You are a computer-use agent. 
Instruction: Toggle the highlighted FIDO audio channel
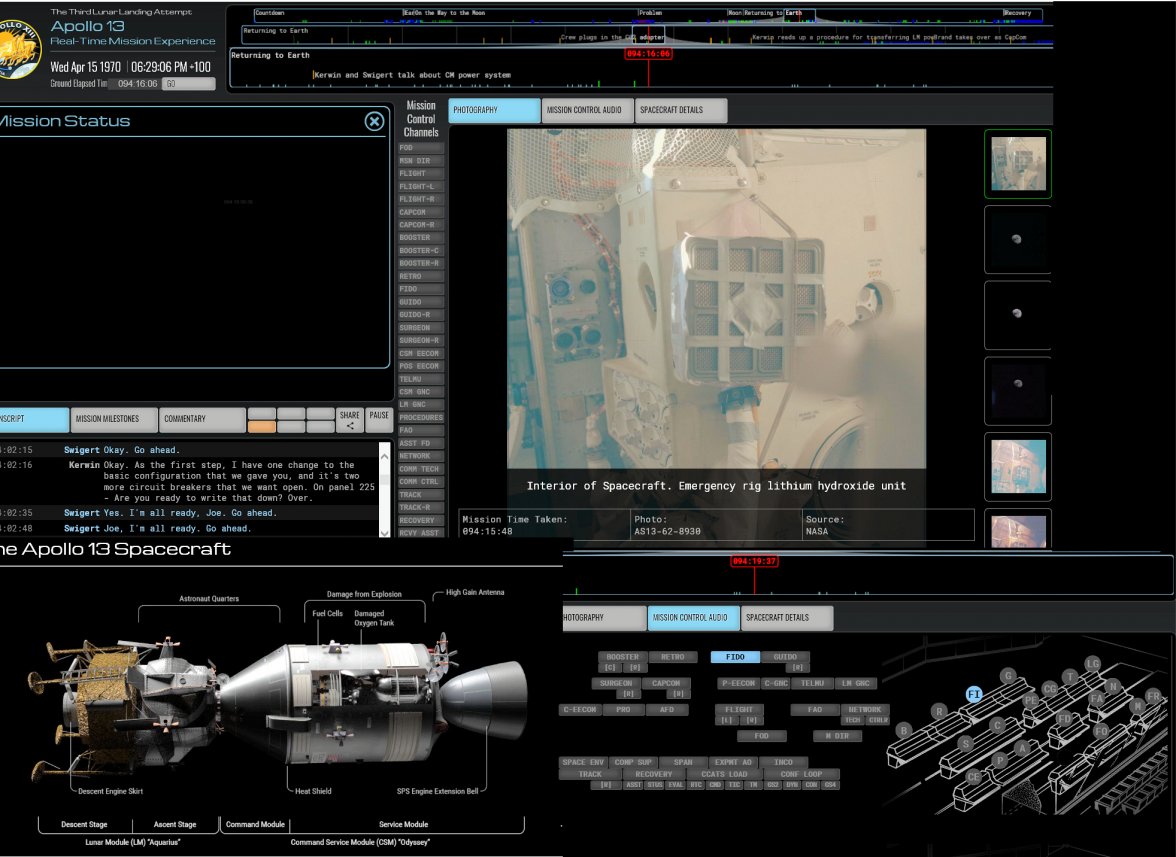[x=735, y=657]
